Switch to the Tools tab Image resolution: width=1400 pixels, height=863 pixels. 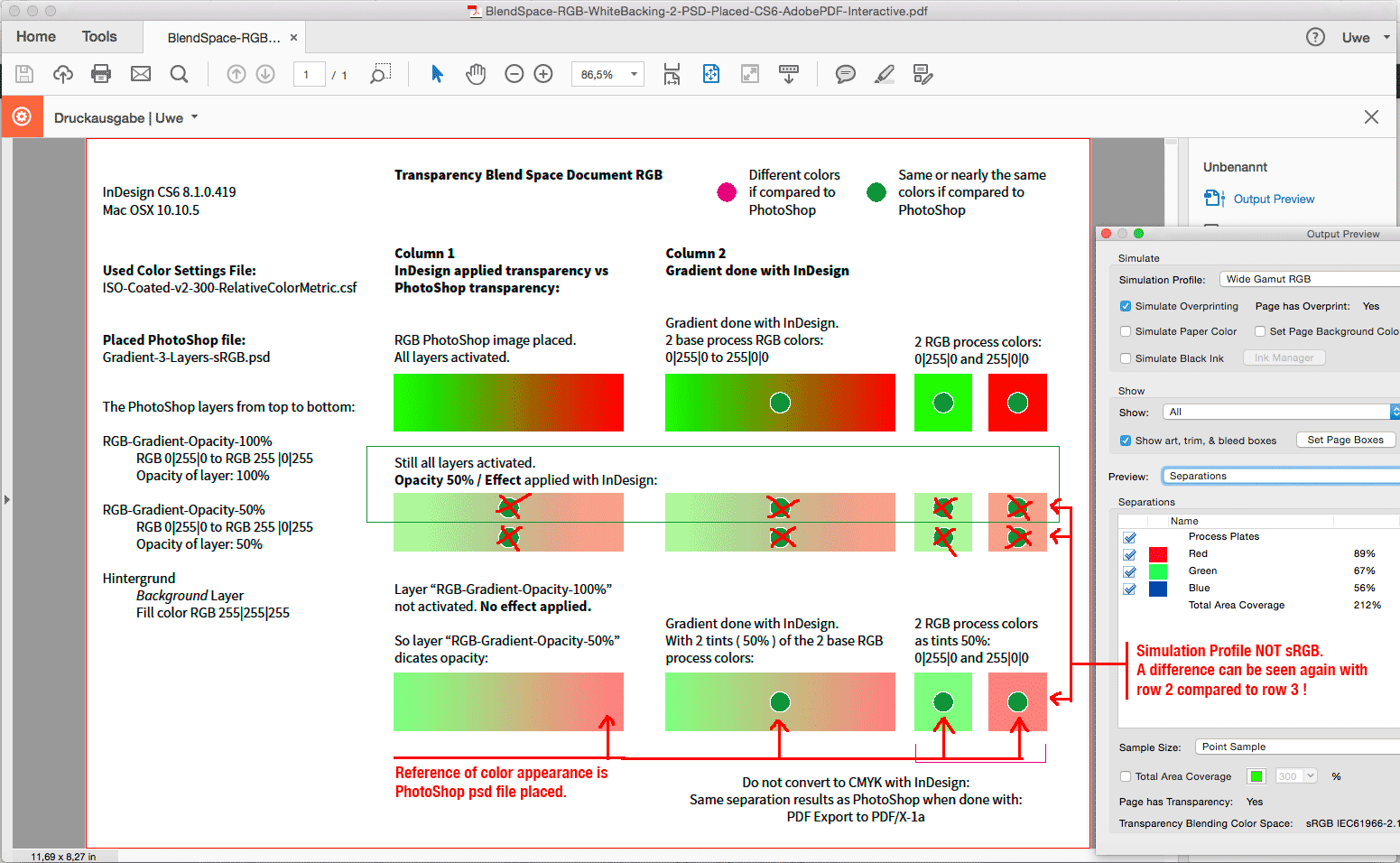click(99, 37)
